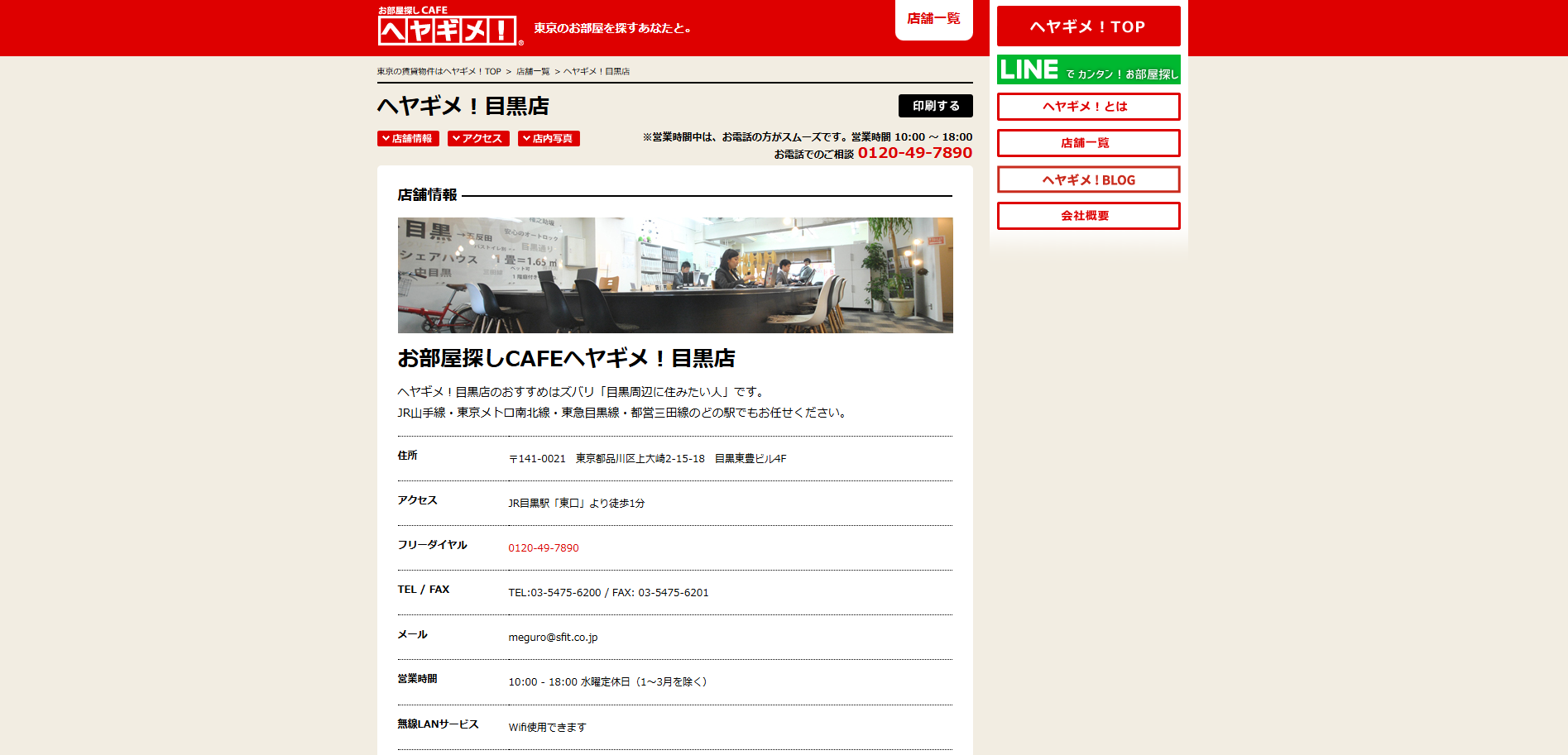The height and width of the screenshot is (755, 1568).
Task: Jump to 店舗情報 section anchor
Action: pyautogui.click(x=408, y=139)
